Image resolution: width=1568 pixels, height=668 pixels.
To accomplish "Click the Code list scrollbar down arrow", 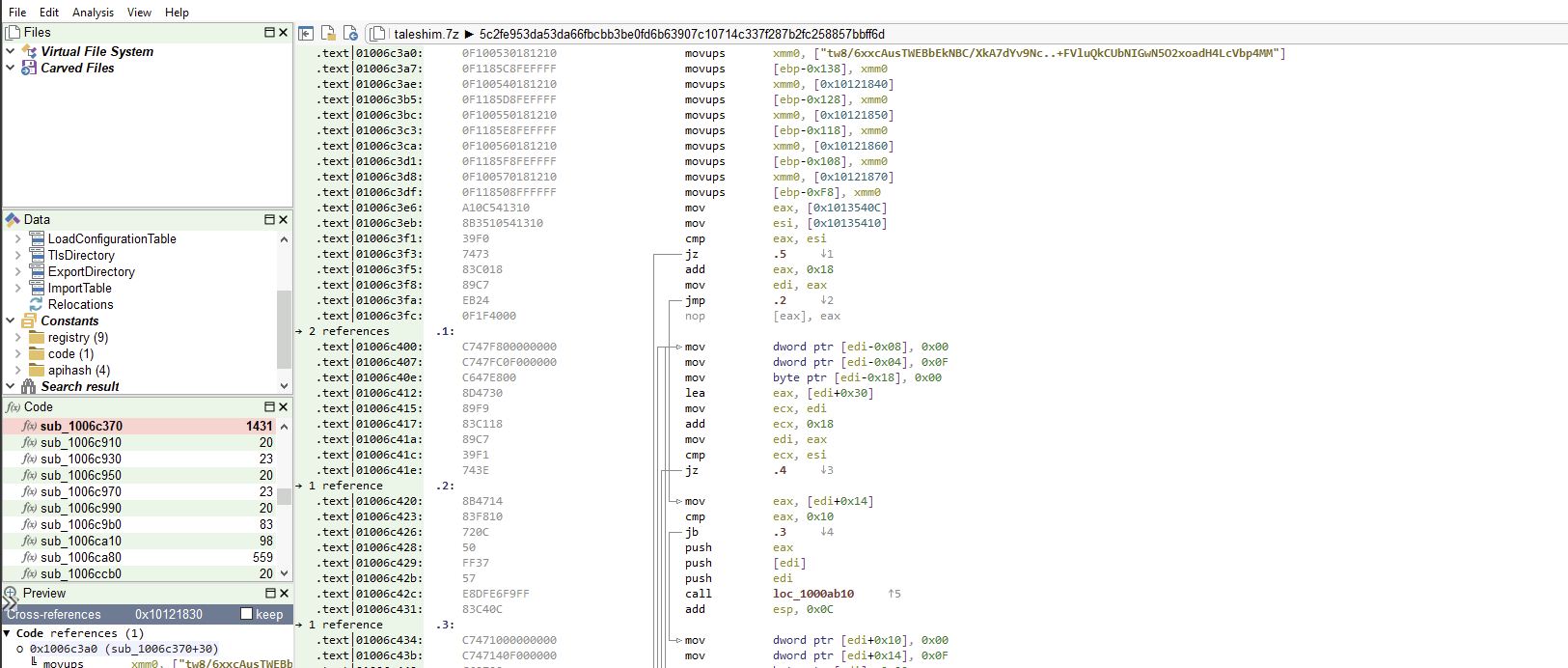I will 284,573.
